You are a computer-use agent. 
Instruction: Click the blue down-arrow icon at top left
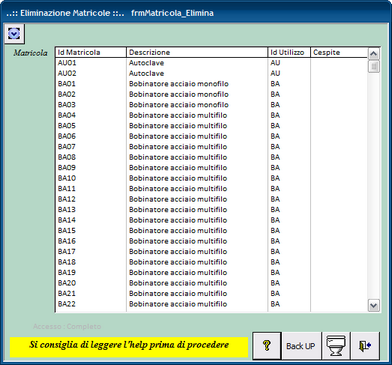coord(14,34)
